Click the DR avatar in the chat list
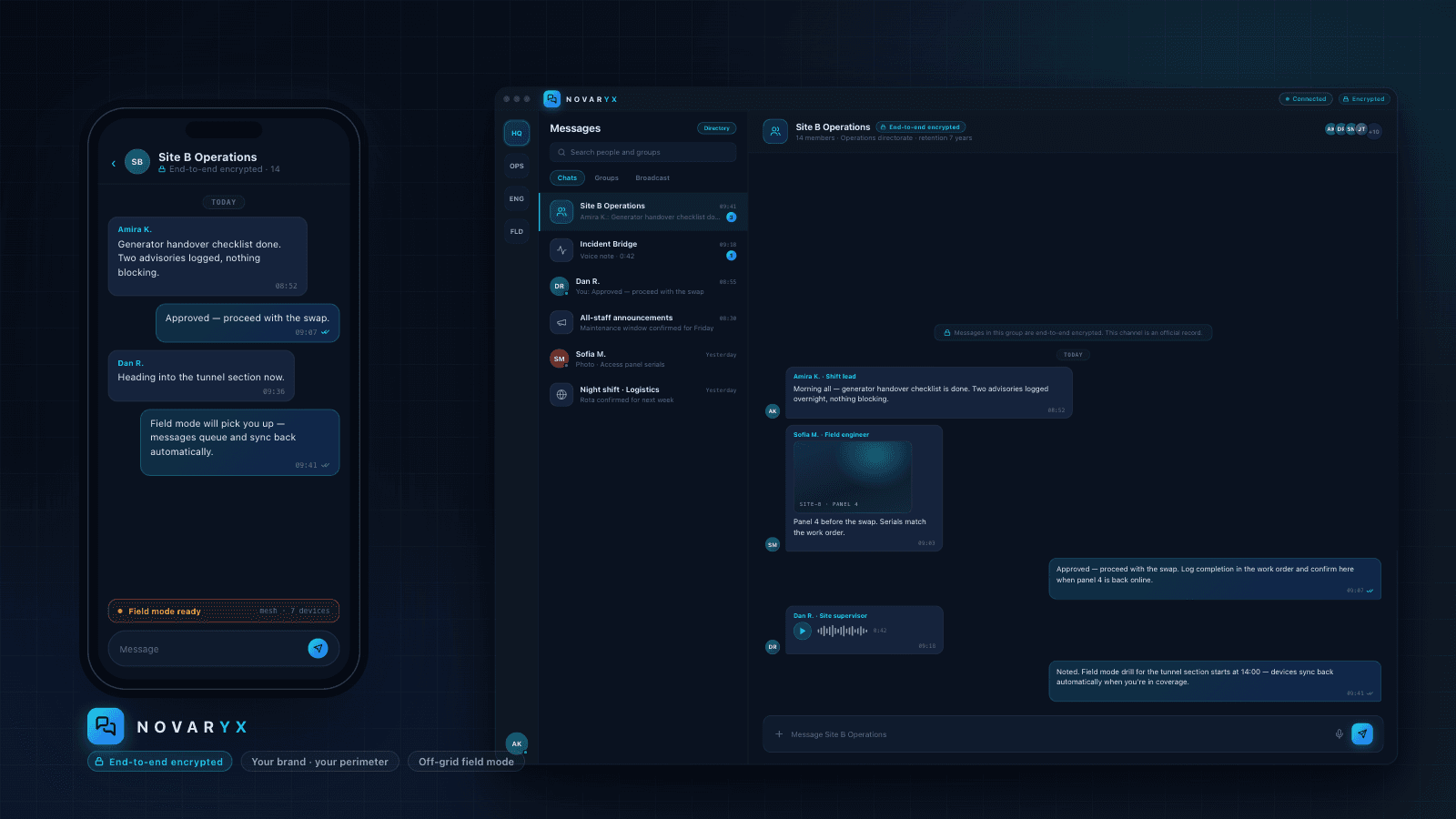Screen dimensions: 1456x819 (x=560, y=286)
